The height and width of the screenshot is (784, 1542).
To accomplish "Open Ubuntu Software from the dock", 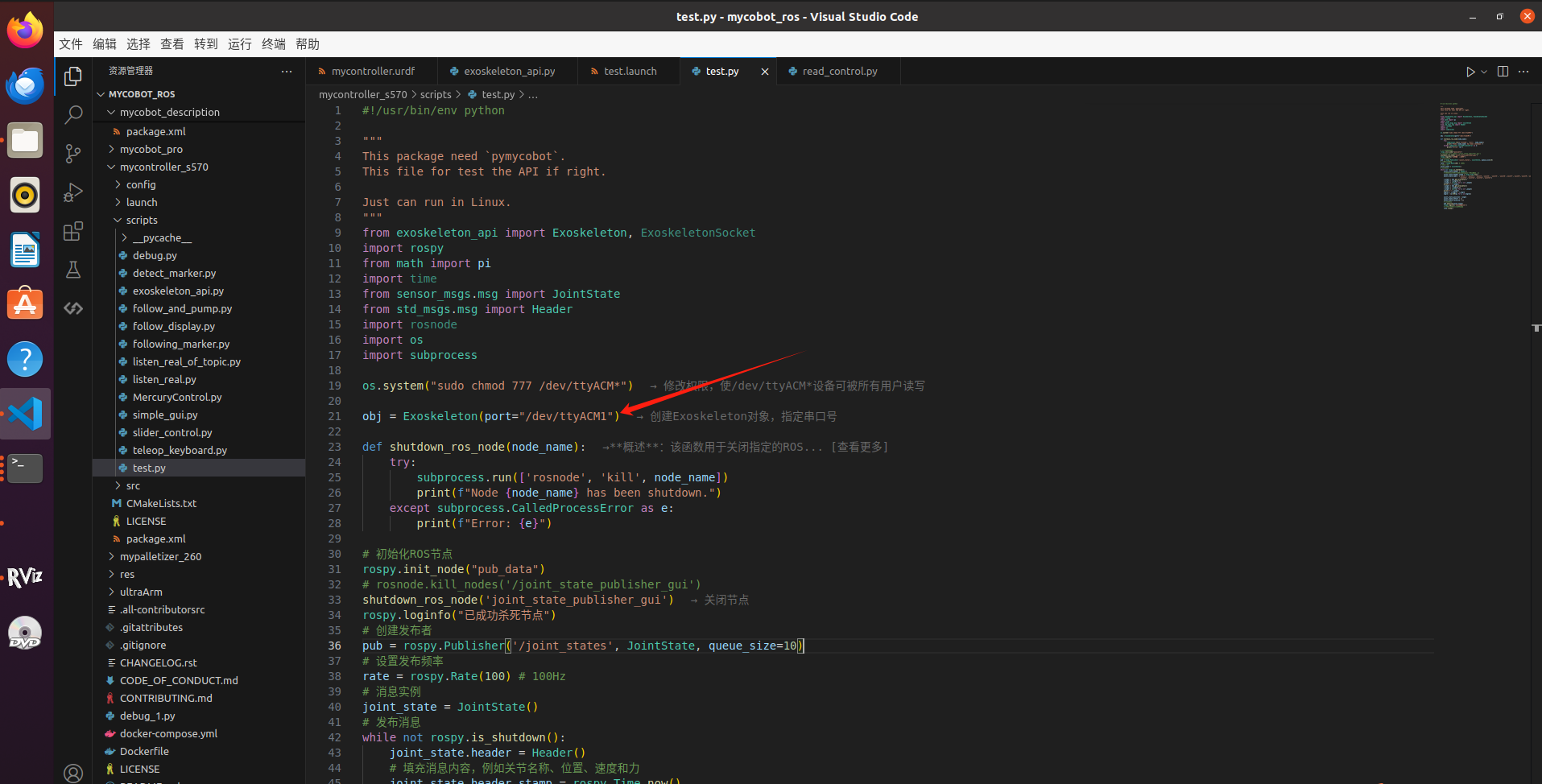I will (25, 304).
